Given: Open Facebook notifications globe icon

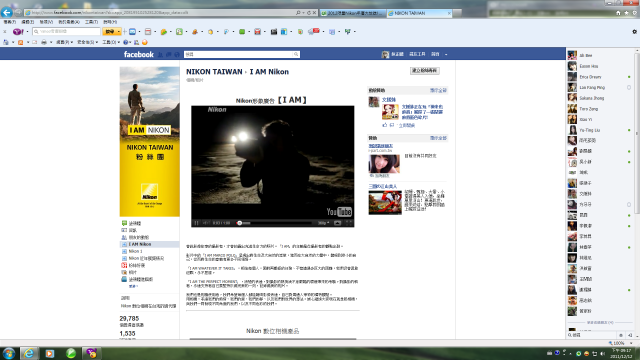Looking at the screenshot, I should coord(177,54).
